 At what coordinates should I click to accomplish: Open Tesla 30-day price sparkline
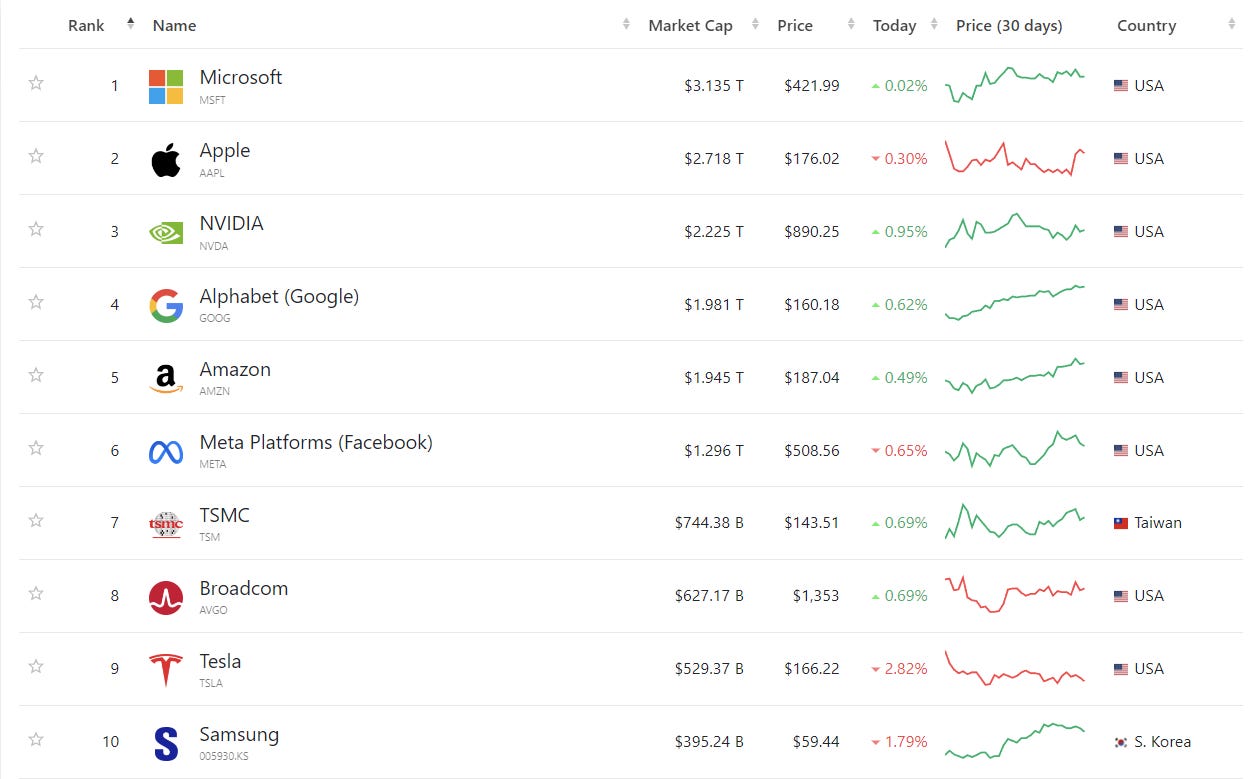click(1015, 668)
